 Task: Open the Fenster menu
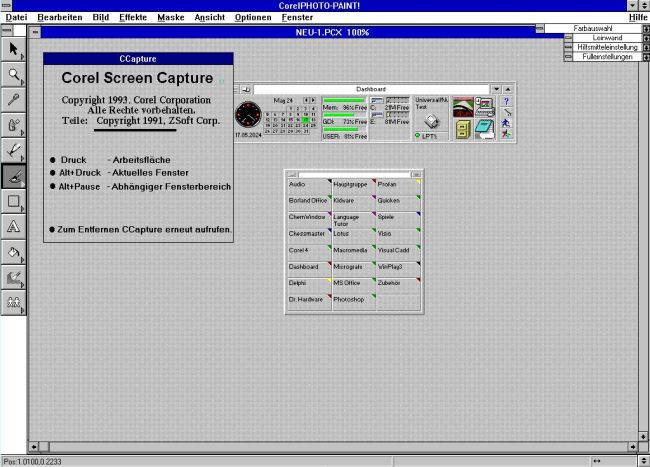coord(297,17)
